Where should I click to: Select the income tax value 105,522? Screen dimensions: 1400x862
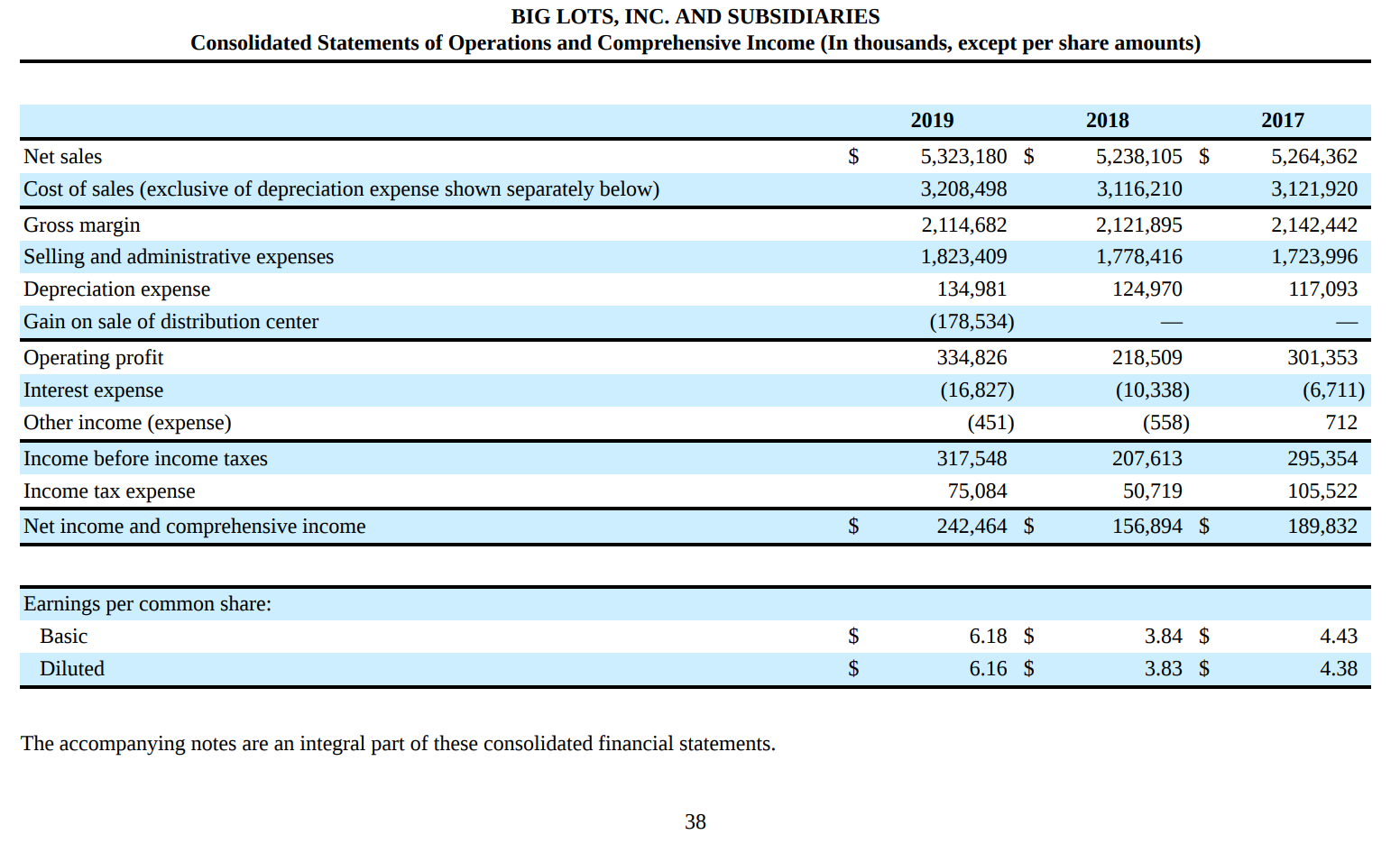click(x=1322, y=491)
